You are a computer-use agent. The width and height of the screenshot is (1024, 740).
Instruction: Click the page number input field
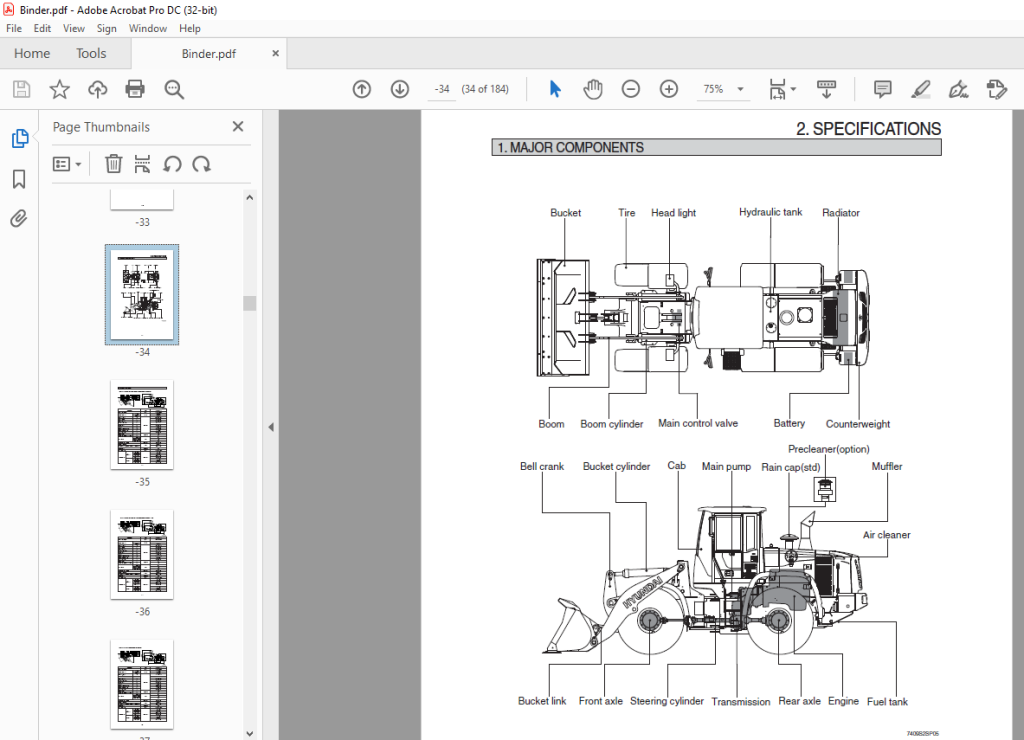coord(443,89)
